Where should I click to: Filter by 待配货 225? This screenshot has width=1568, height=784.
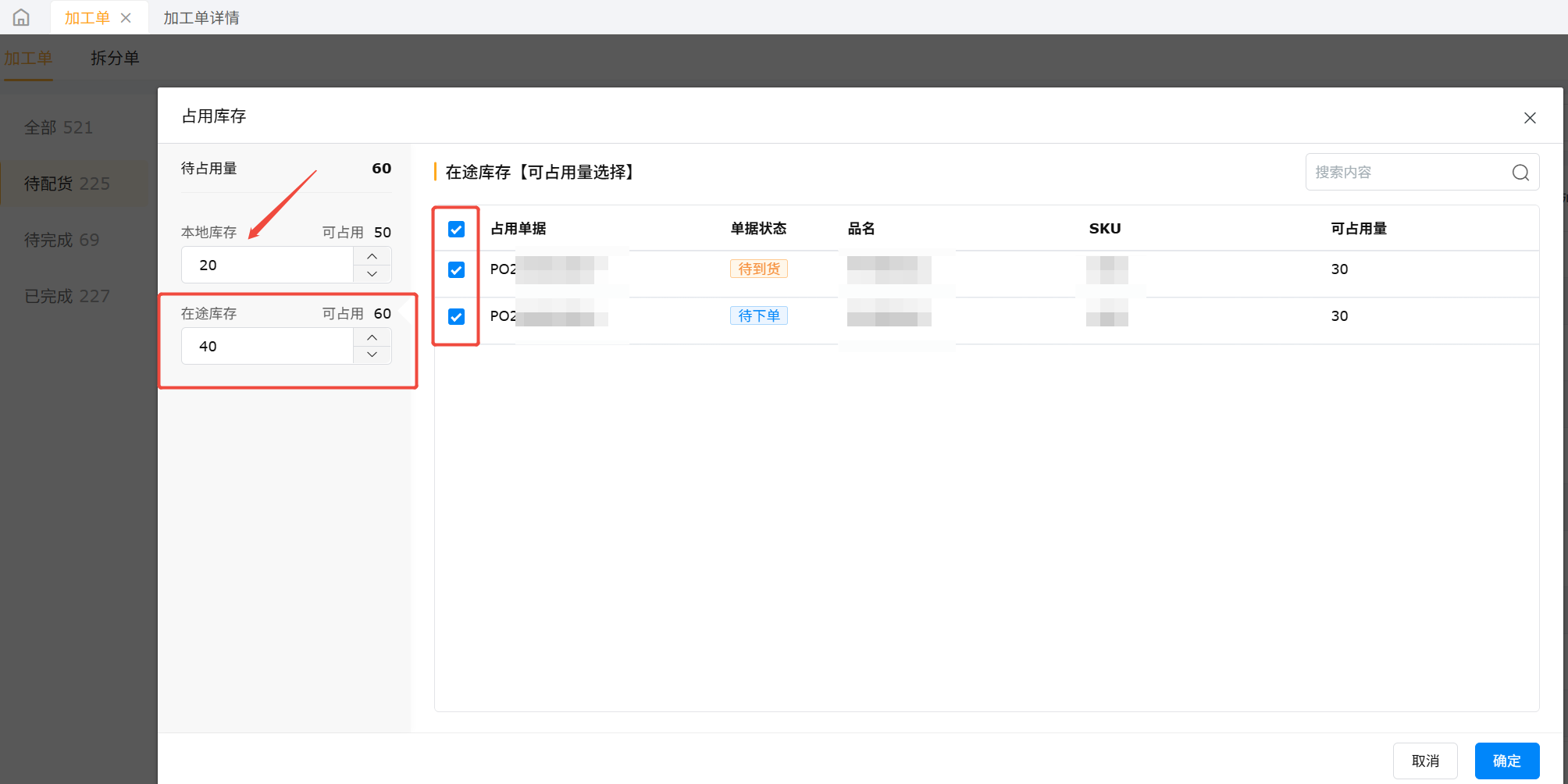[67, 184]
